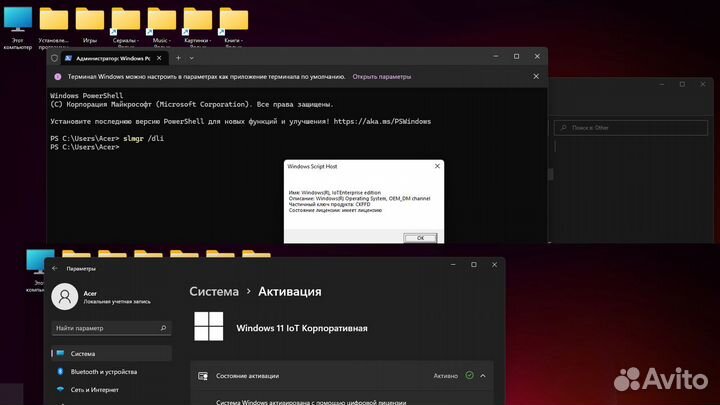Image resolution: width=720 pixels, height=405 pixels.
Task: Add a new terminal tab with plus
Action: pos(178,58)
